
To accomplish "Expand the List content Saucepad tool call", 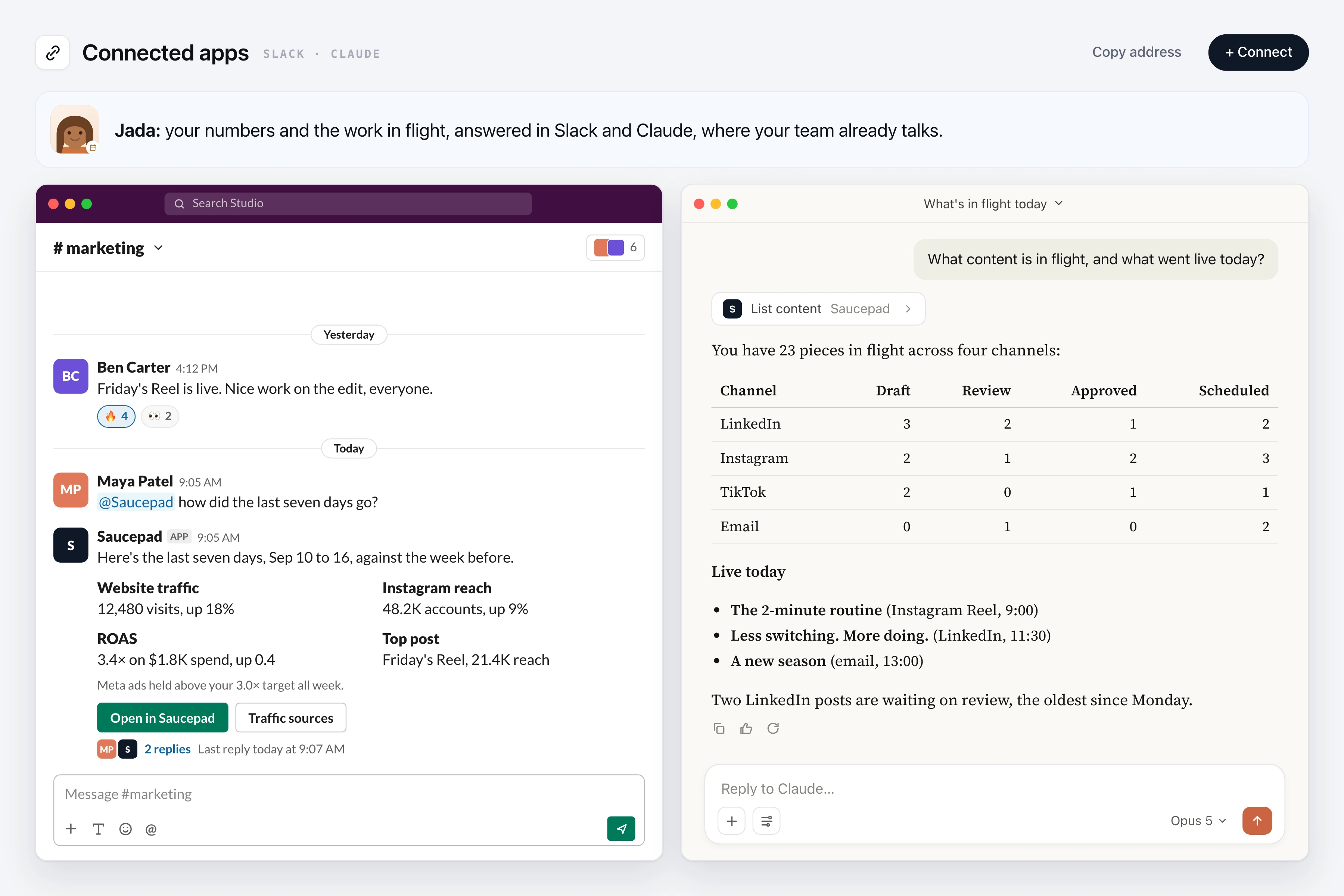I will tap(818, 309).
